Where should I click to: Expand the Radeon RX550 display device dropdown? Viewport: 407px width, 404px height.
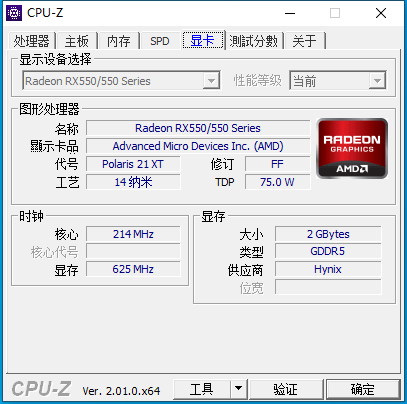coord(121,81)
